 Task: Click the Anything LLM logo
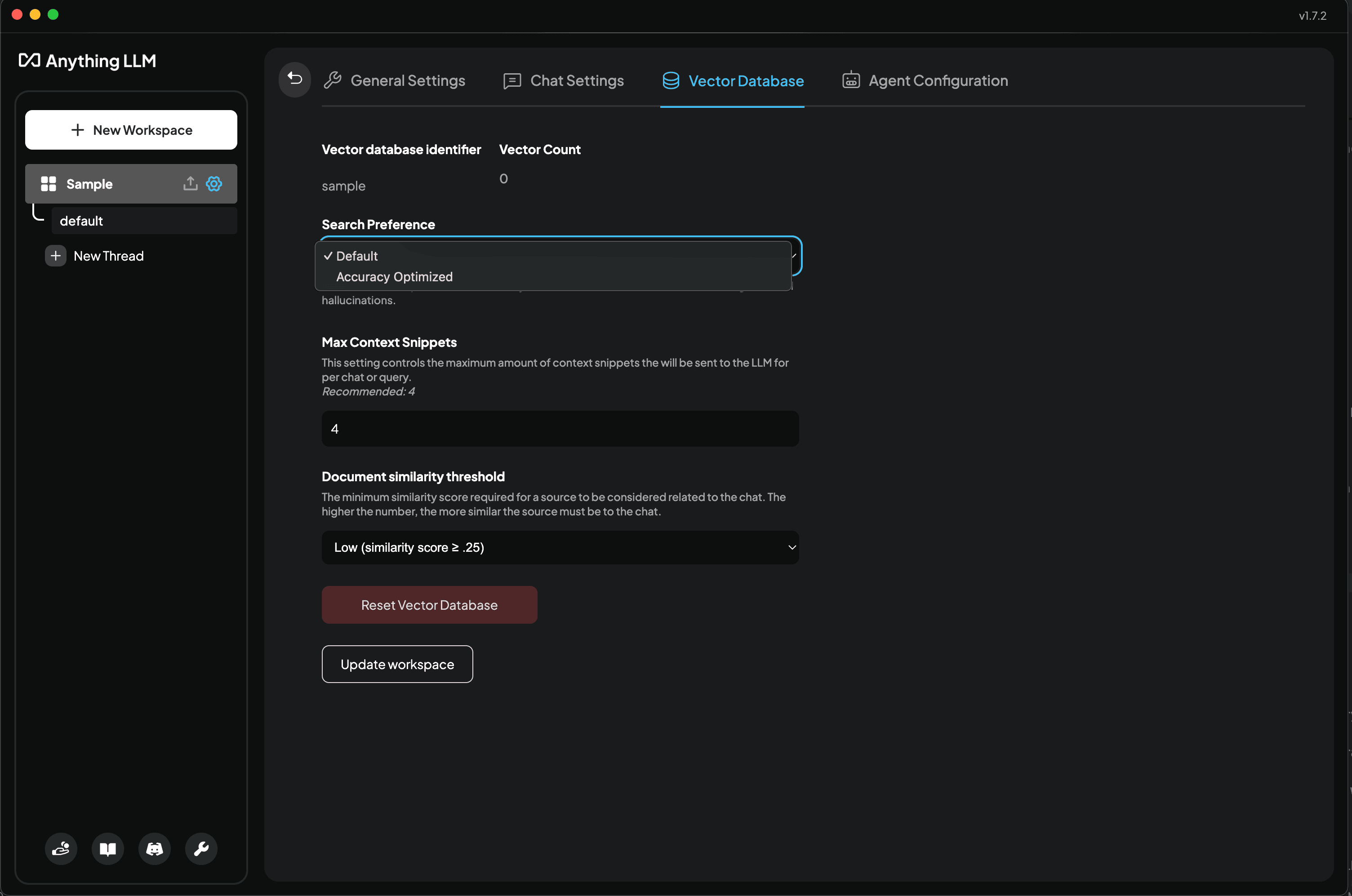pos(87,61)
